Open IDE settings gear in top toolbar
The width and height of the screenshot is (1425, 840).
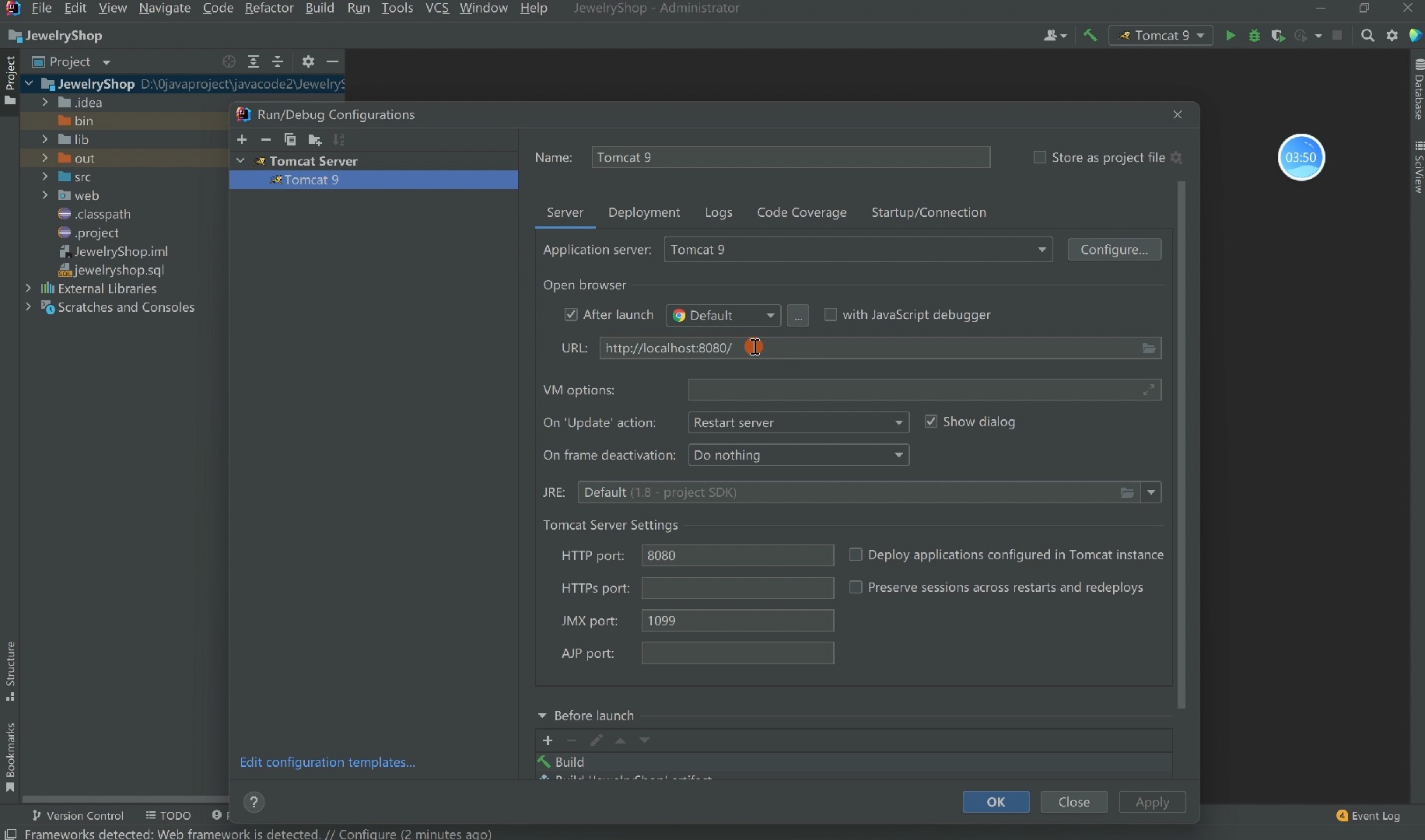coord(1392,35)
